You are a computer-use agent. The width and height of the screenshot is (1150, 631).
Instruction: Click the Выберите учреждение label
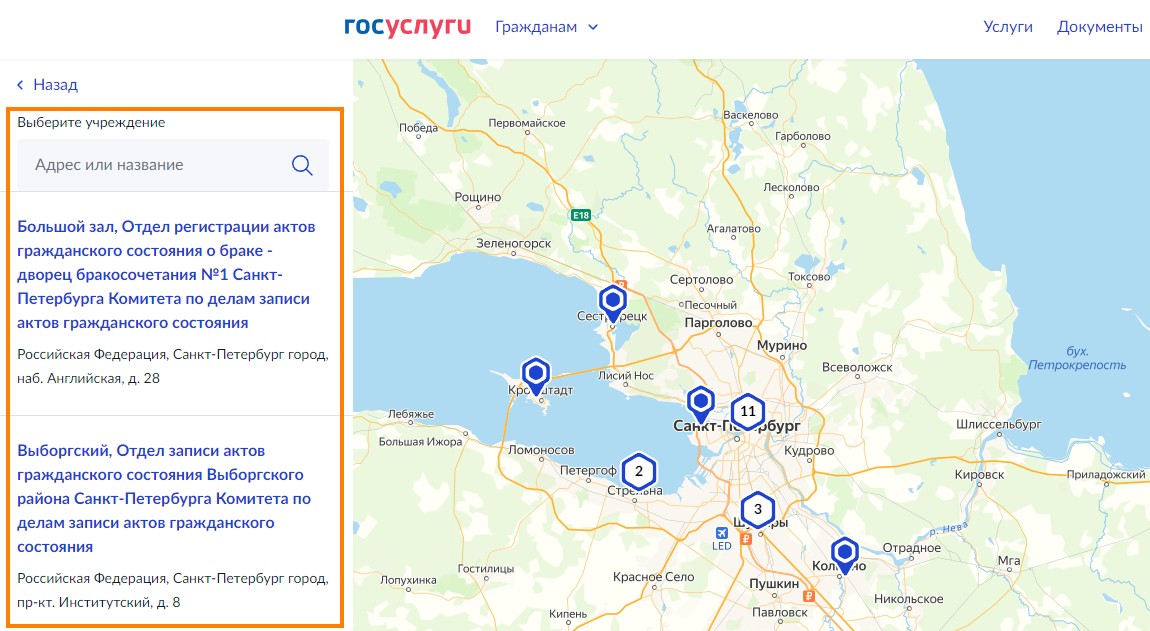coord(91,123)
